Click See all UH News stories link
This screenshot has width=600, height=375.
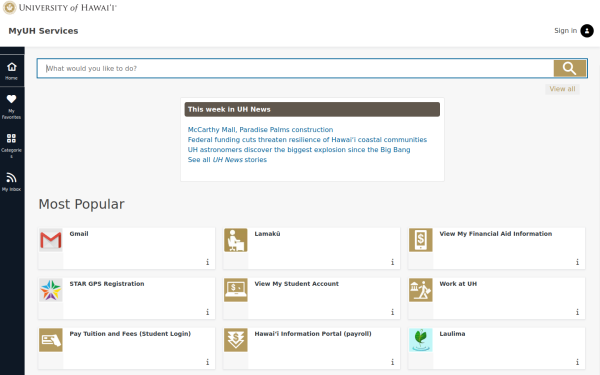227,160
